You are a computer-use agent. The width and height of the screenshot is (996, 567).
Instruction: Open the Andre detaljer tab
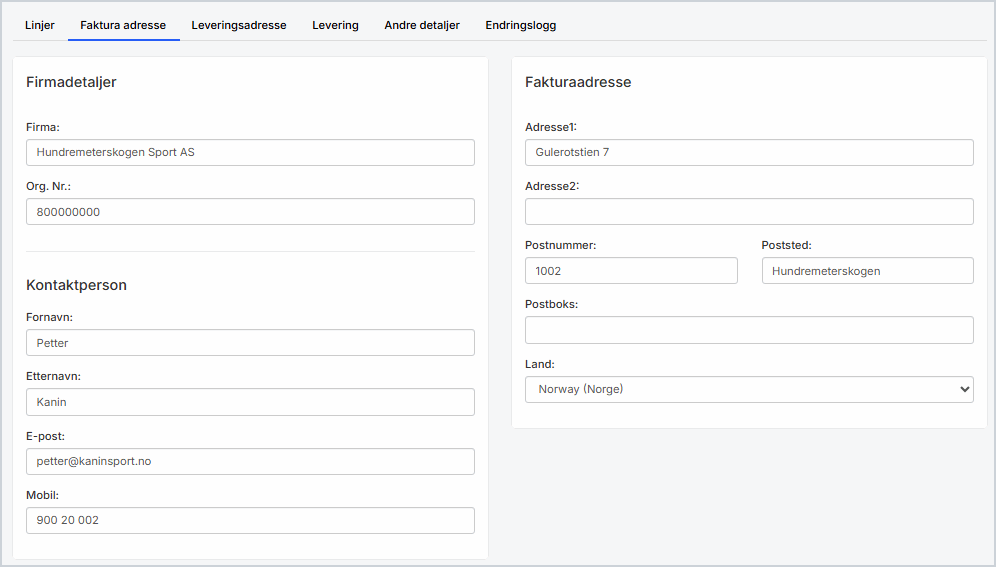point(422,25)
